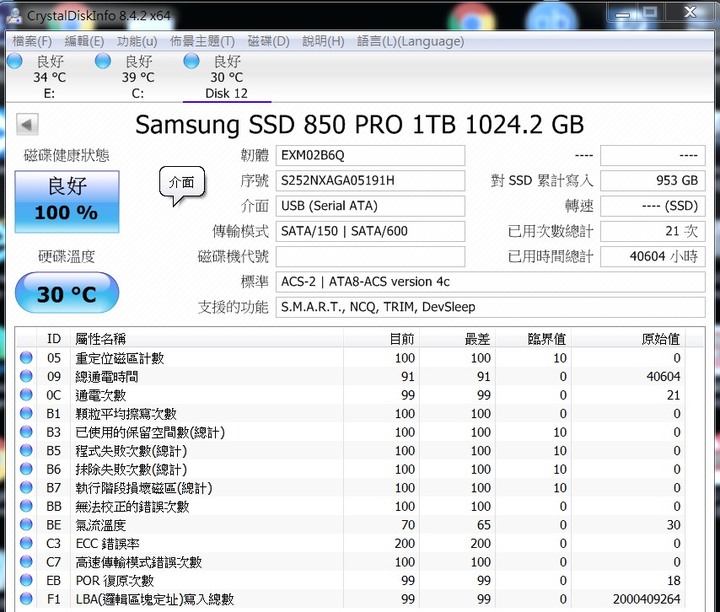The width and height of the screenshot is (720, 612).
Task: Click the 介面 speech bubble tooltip
Action: pos(182,185)
